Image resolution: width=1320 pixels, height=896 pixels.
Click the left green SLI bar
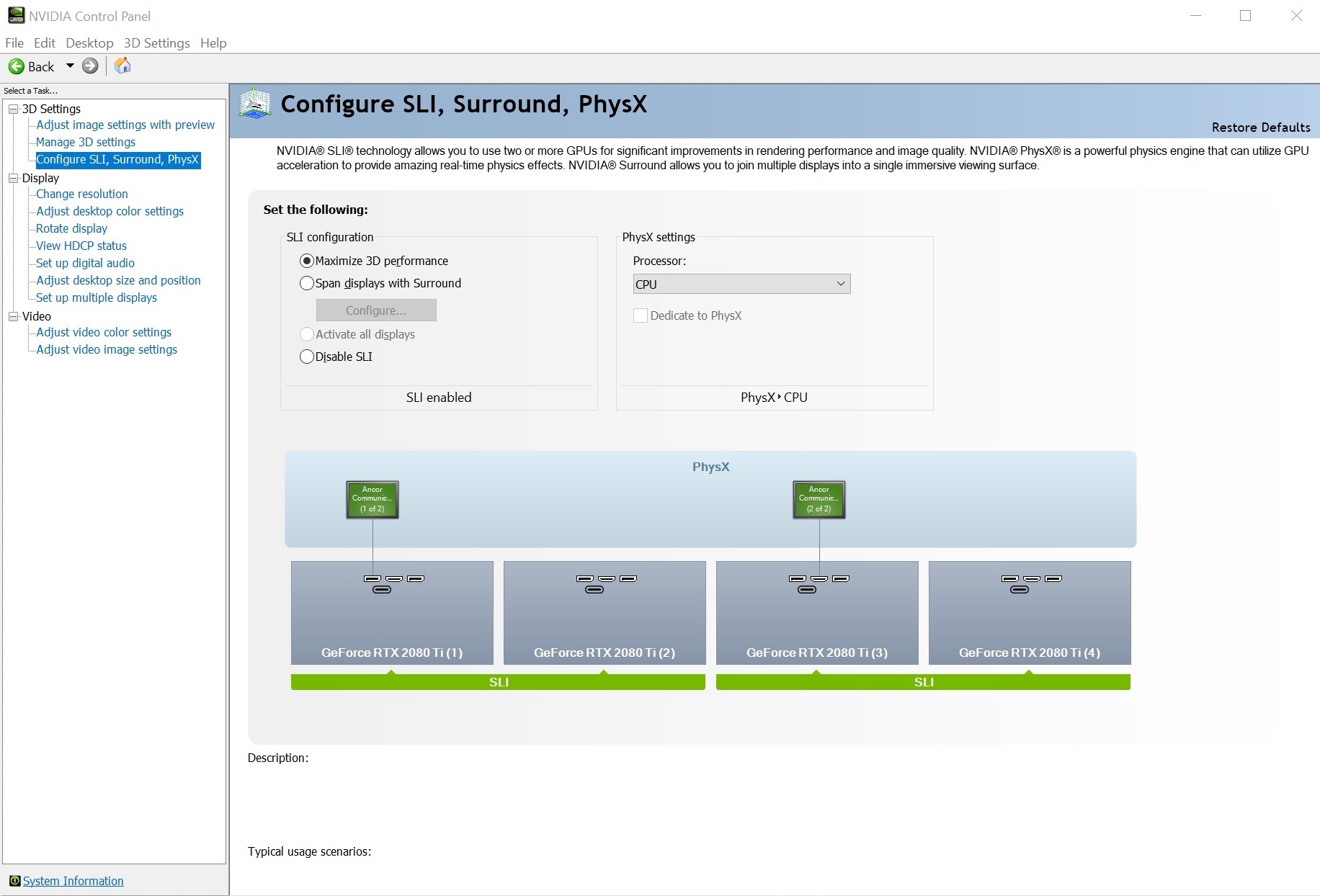[x=498, y=682]
